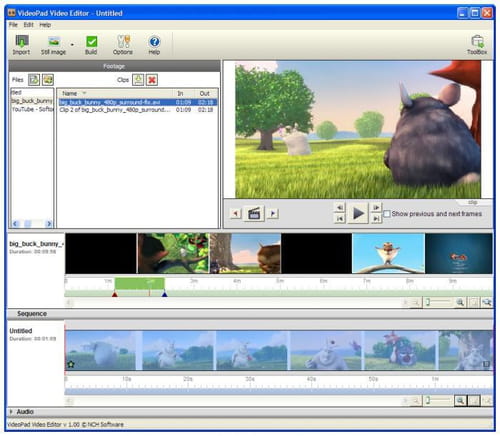
Task: Open the File menu
Action: [x=13, y=25]
